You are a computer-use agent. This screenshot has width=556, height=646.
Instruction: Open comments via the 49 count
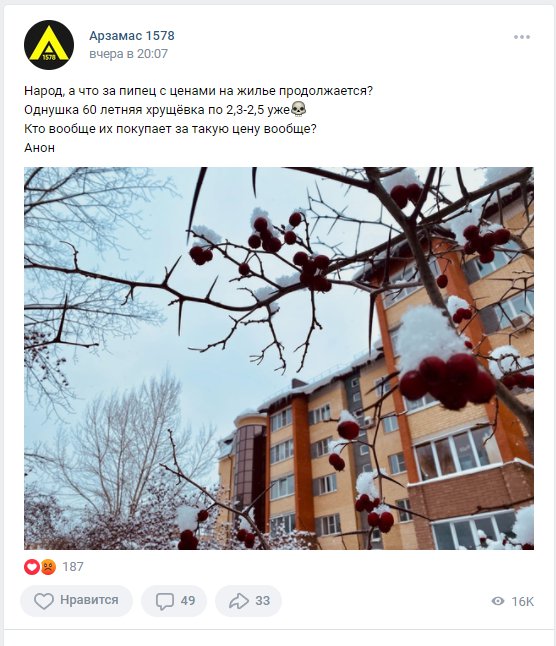[188, 601]
